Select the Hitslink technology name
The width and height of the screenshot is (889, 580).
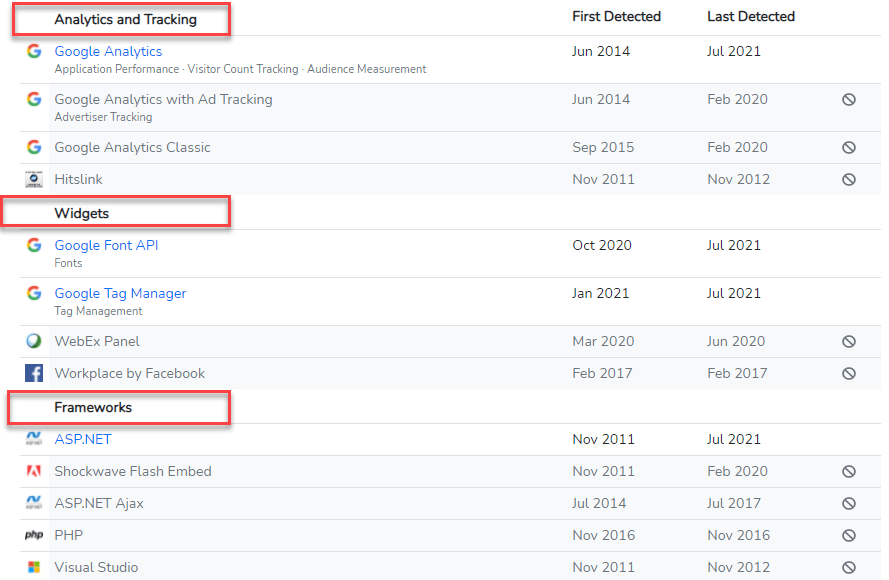point(78,179)
